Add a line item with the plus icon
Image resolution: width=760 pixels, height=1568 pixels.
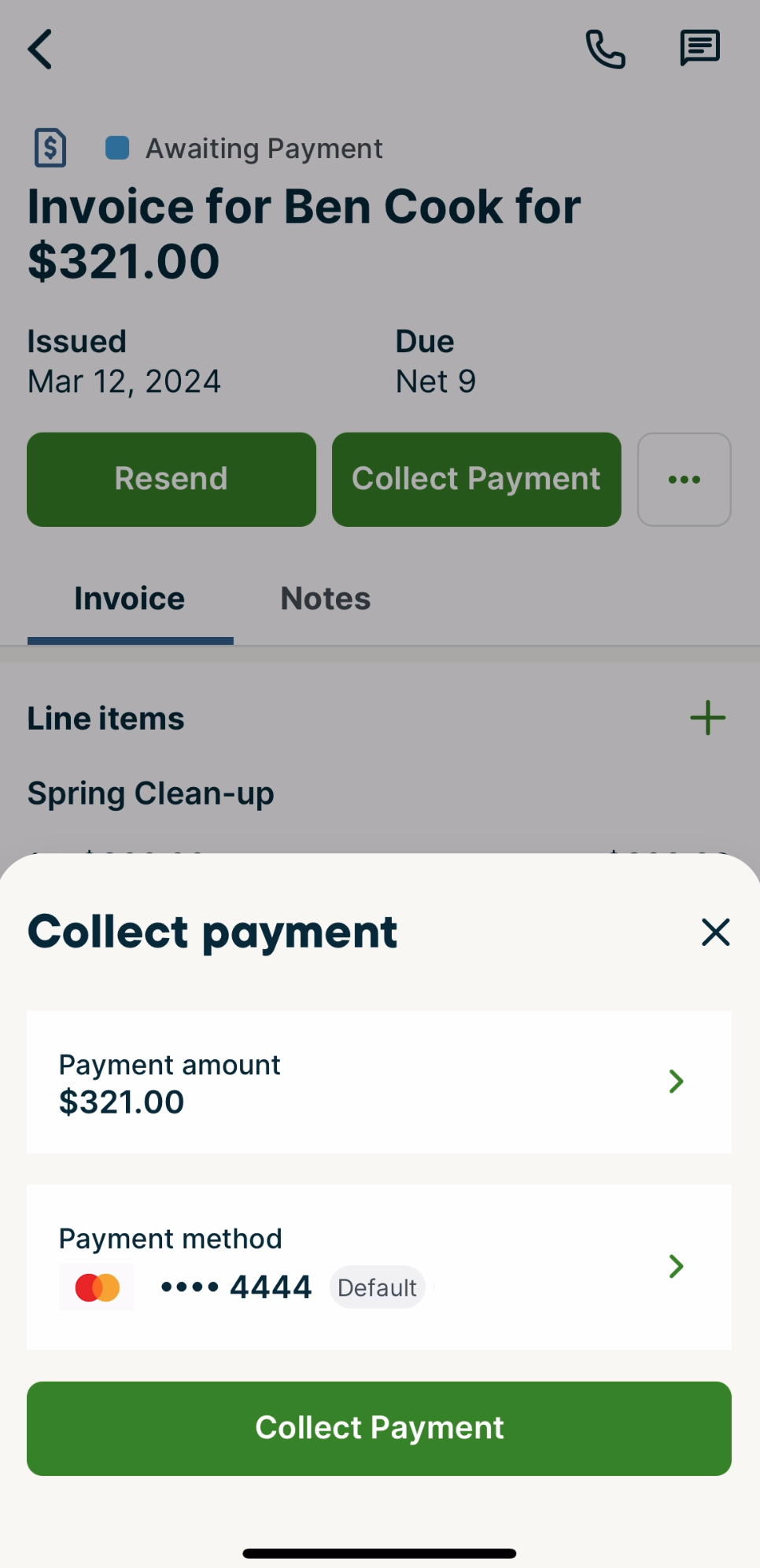[x=707, y=718]
